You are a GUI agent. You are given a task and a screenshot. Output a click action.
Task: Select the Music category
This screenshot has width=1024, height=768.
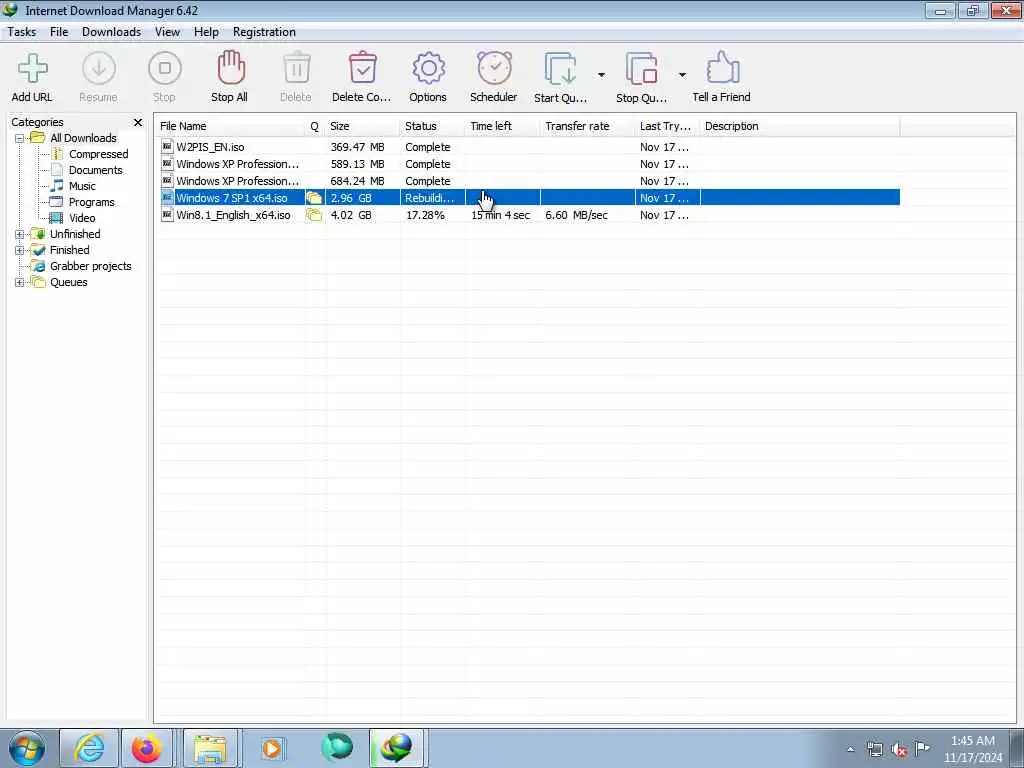82,186
